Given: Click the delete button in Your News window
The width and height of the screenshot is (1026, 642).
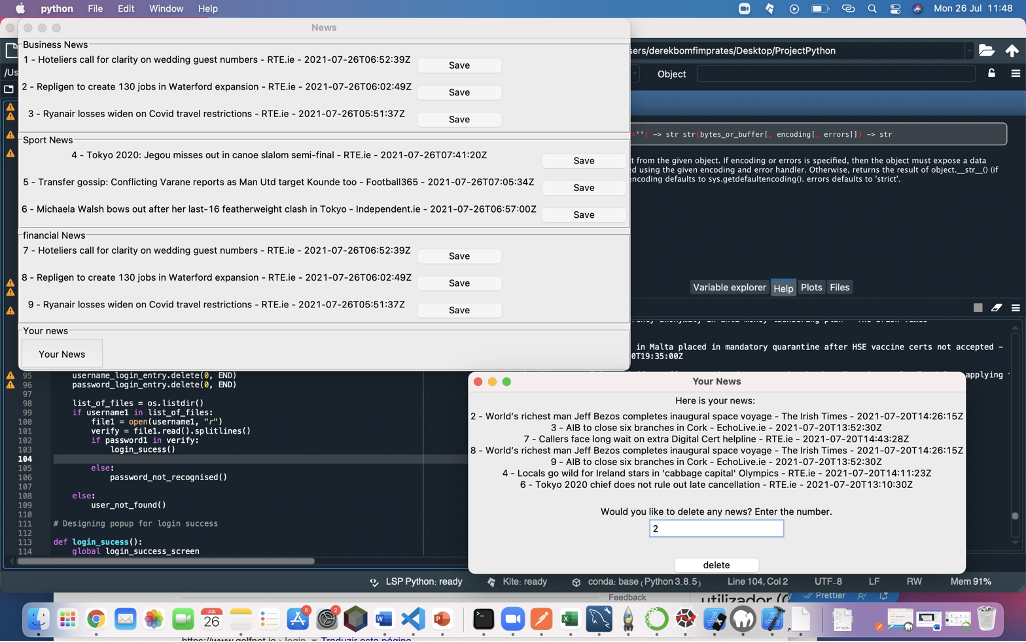Looking at the screenshot, I should [x=716, y=565].
